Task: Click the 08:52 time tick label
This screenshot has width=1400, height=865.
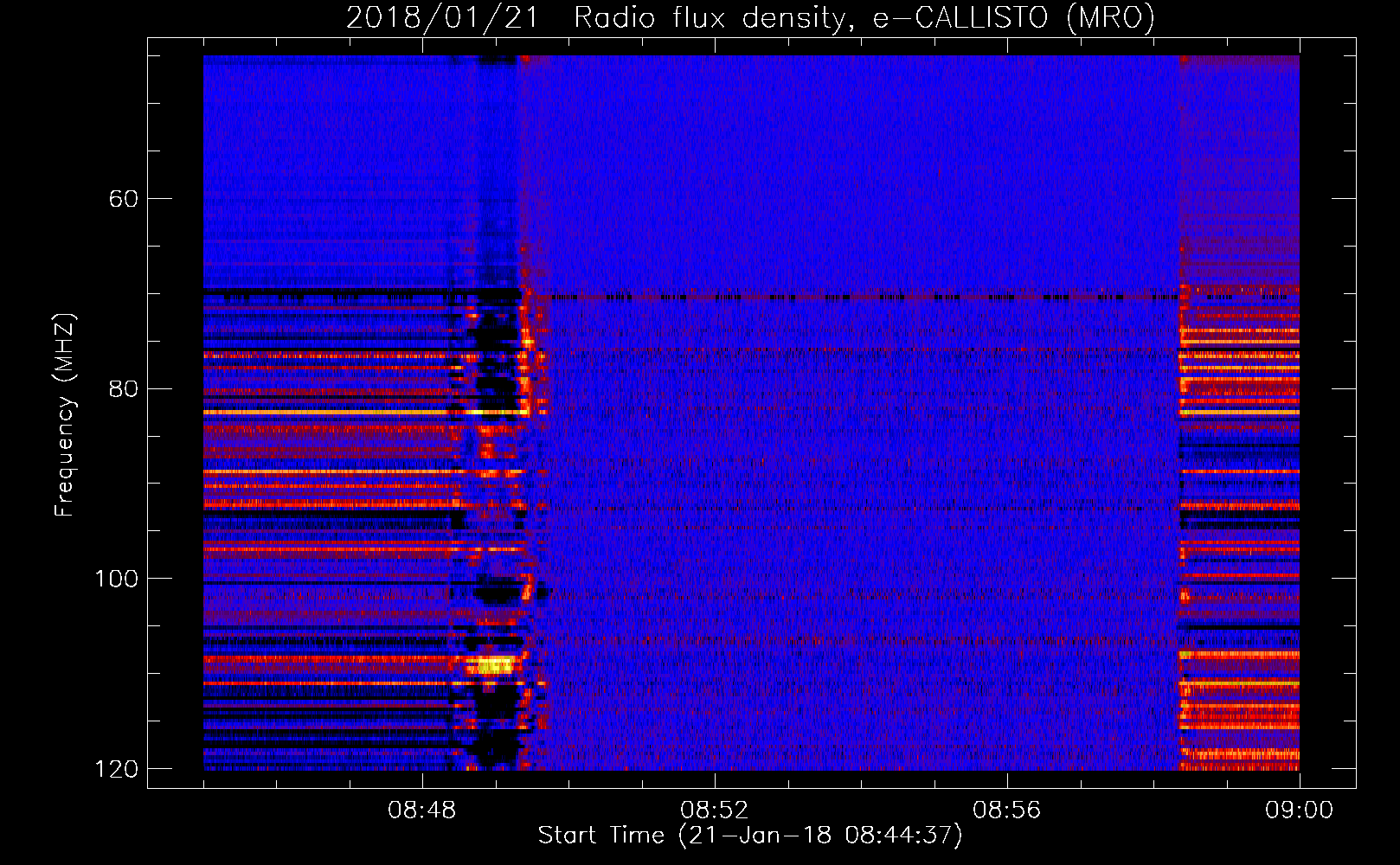Action: coord(714,811)
